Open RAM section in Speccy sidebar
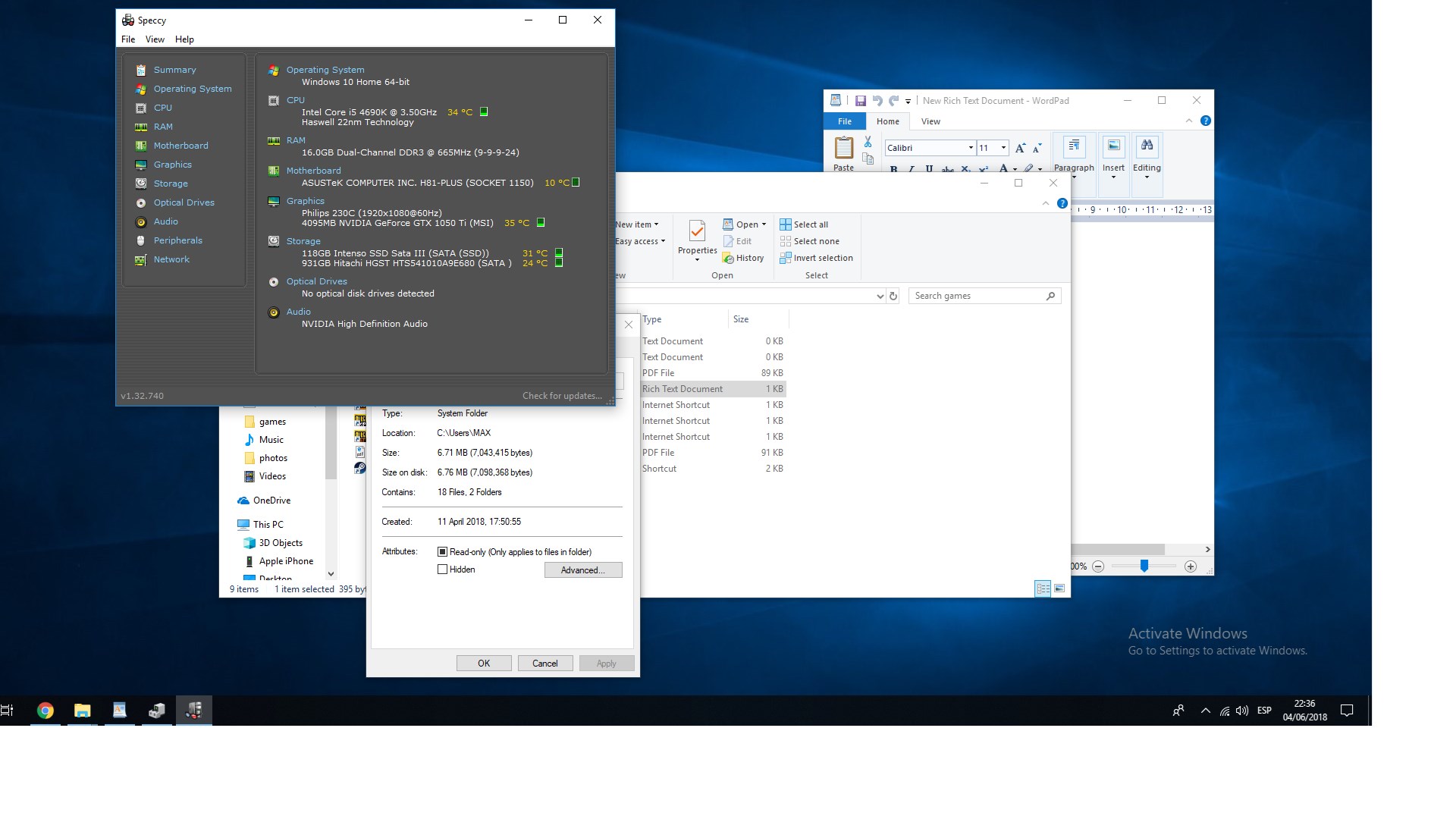The height and width of the screenshot is (819, 1456). point(163,127)
